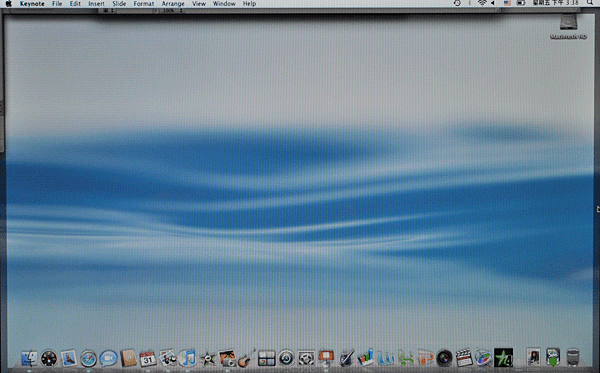The height and width of the screenshot is (373, 600).
Task: Open Preview in the dock
Action: [168, 358]
